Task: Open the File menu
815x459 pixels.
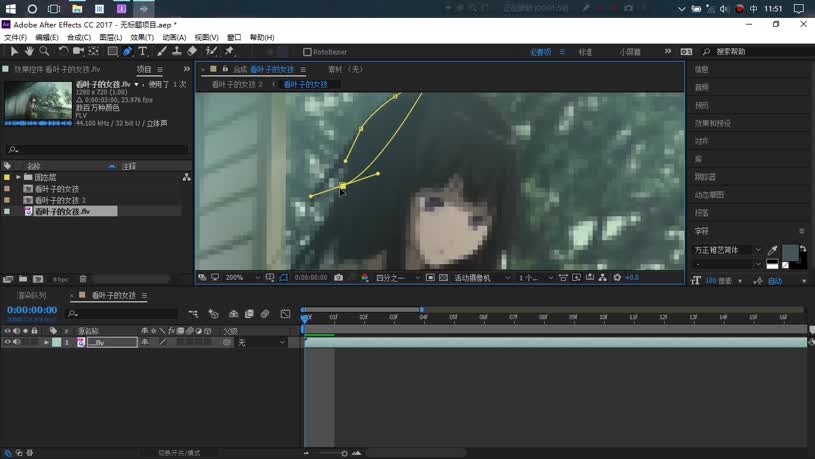Action: (16, 37)
